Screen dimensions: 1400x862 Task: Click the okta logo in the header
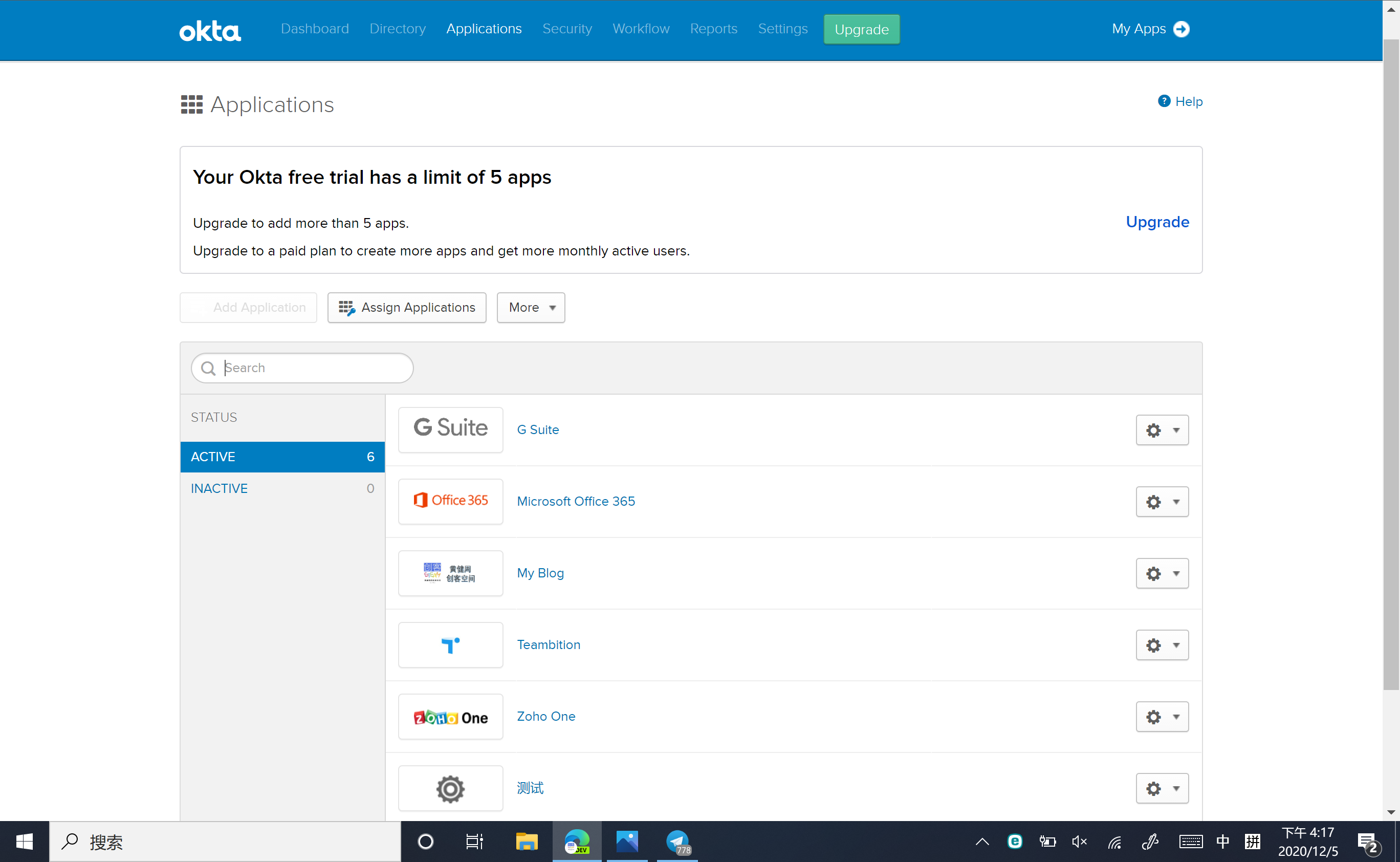pos(210,31)
